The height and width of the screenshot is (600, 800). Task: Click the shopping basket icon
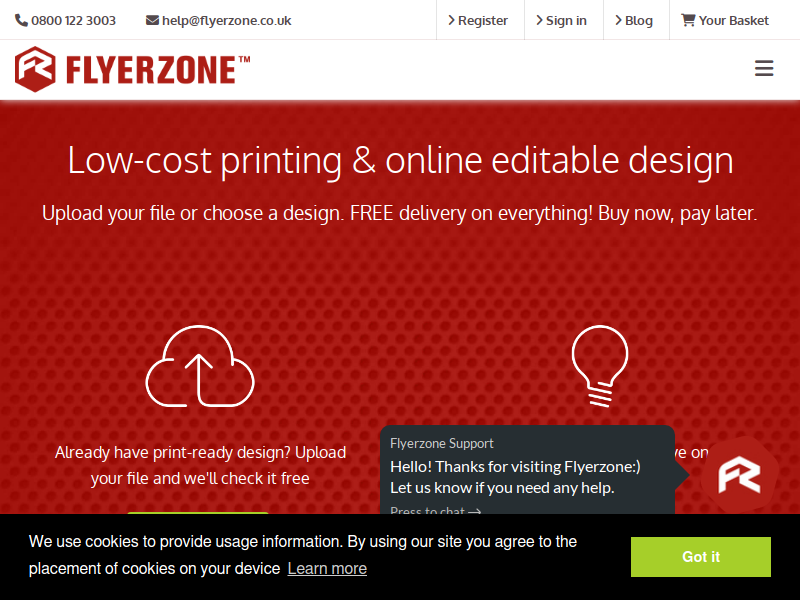(x=688, y=20)
